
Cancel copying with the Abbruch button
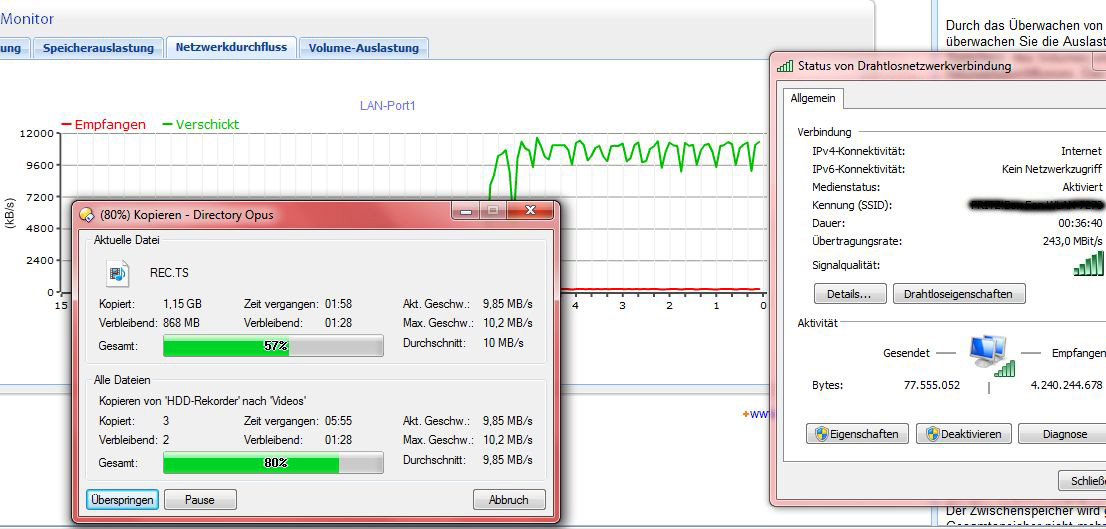[x=509, y=500]
